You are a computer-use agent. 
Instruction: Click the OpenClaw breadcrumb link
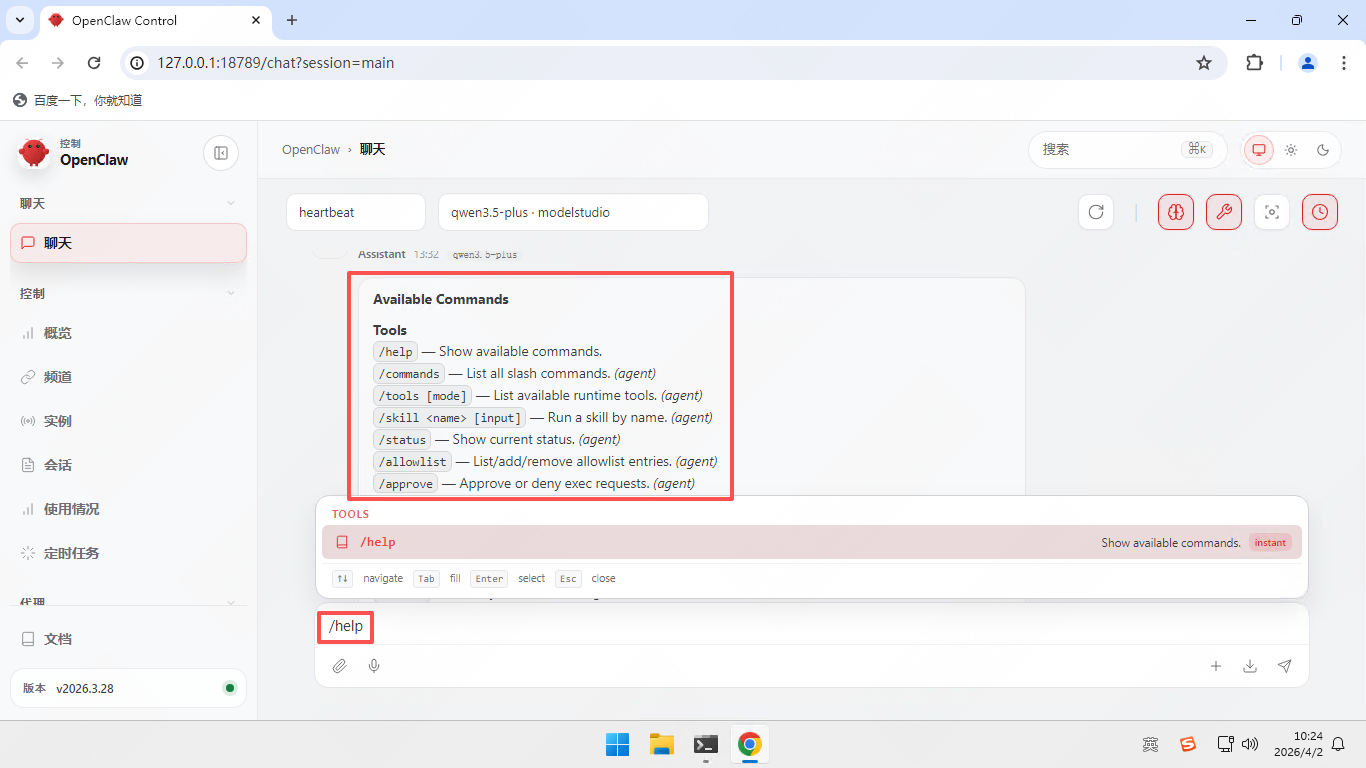[311, 149]
